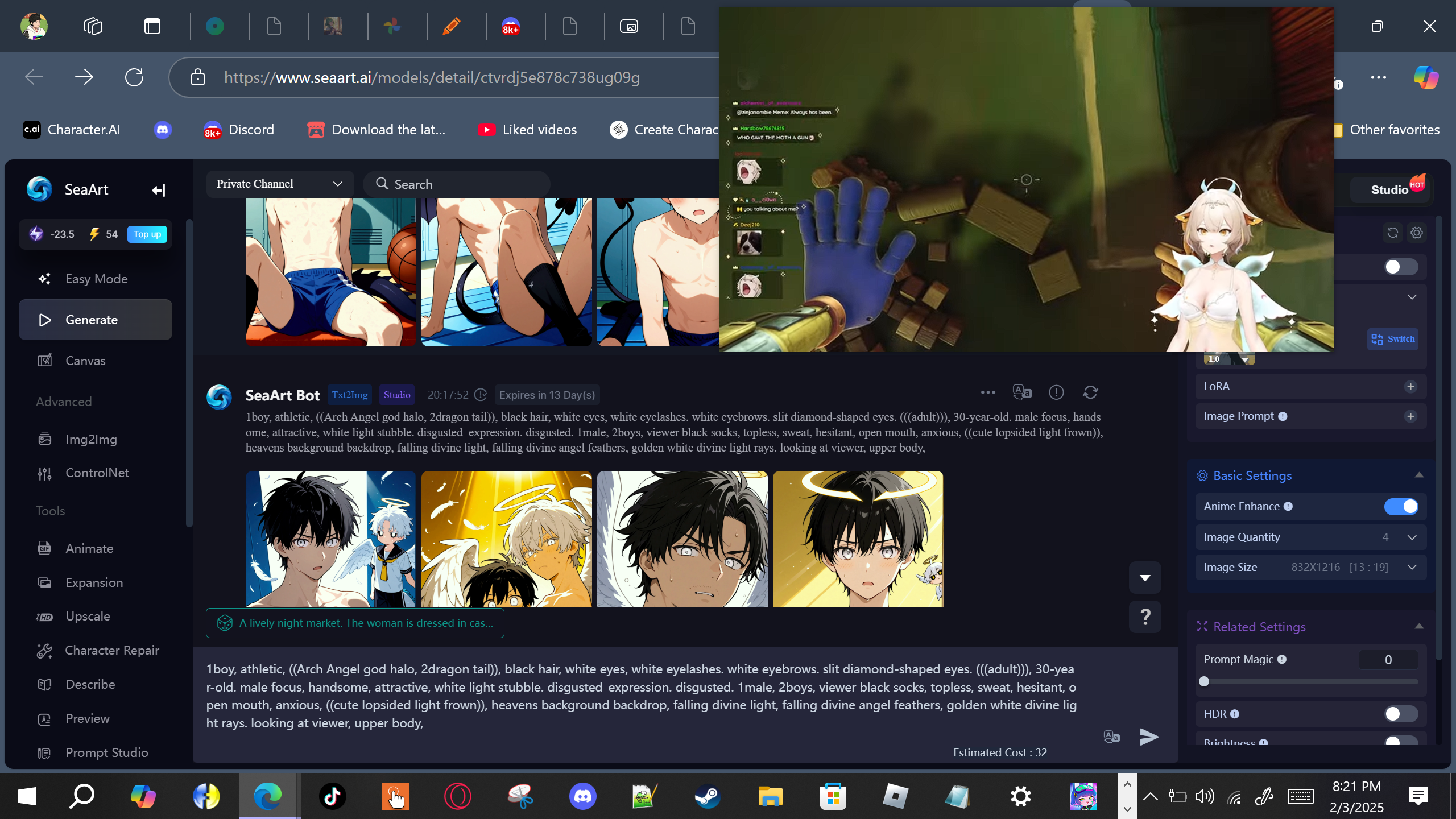Click the Txt2Img tag

(x=349, y=395)
